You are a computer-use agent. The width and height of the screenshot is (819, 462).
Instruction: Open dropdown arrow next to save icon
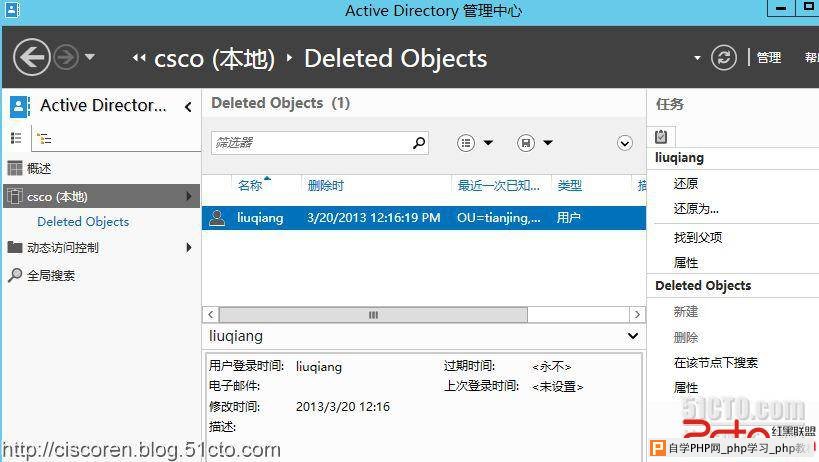[x=548, y=143]
